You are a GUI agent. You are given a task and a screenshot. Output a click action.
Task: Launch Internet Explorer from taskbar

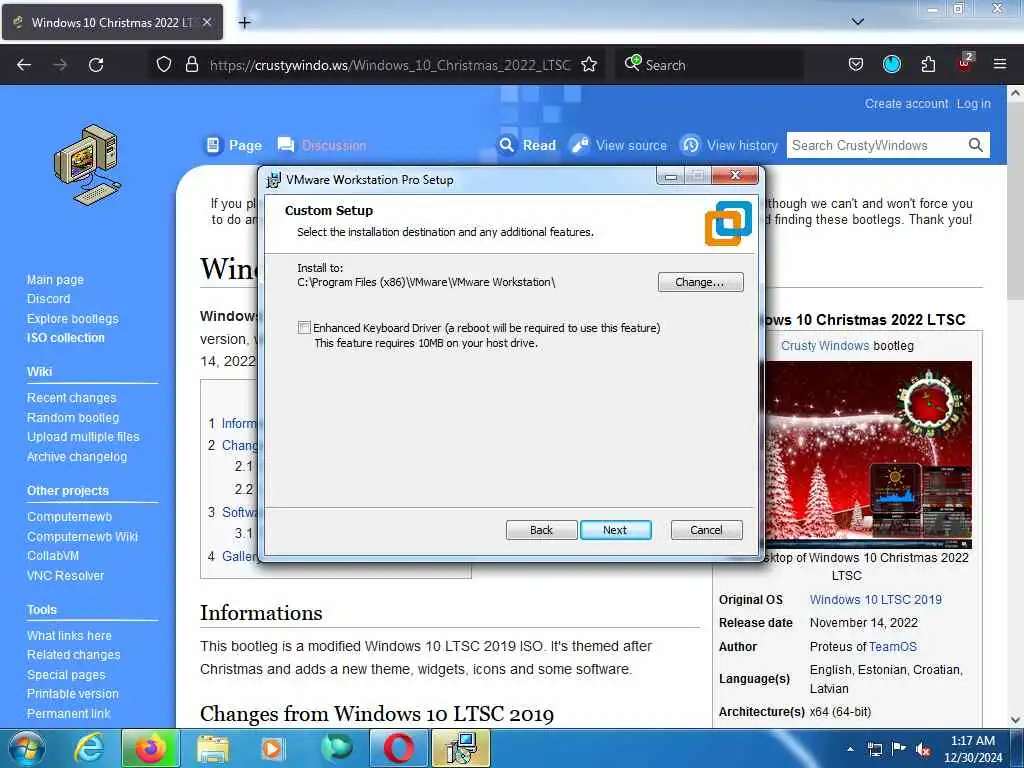[88, 748]
